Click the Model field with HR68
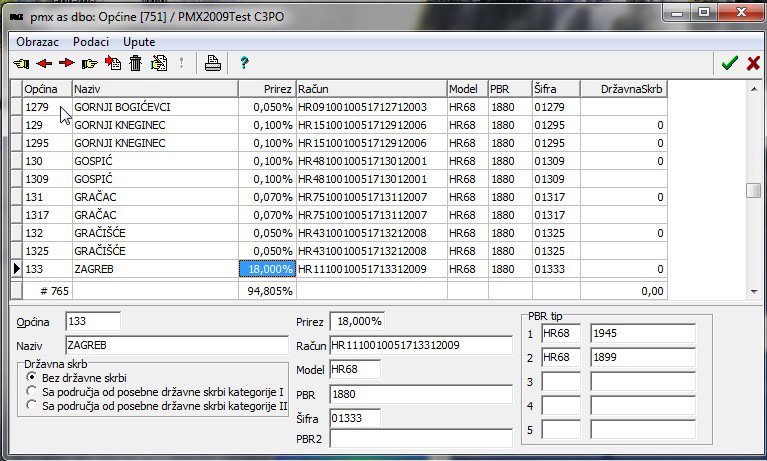The width and height of the screenshot is (767, 461). click(355, 369)
